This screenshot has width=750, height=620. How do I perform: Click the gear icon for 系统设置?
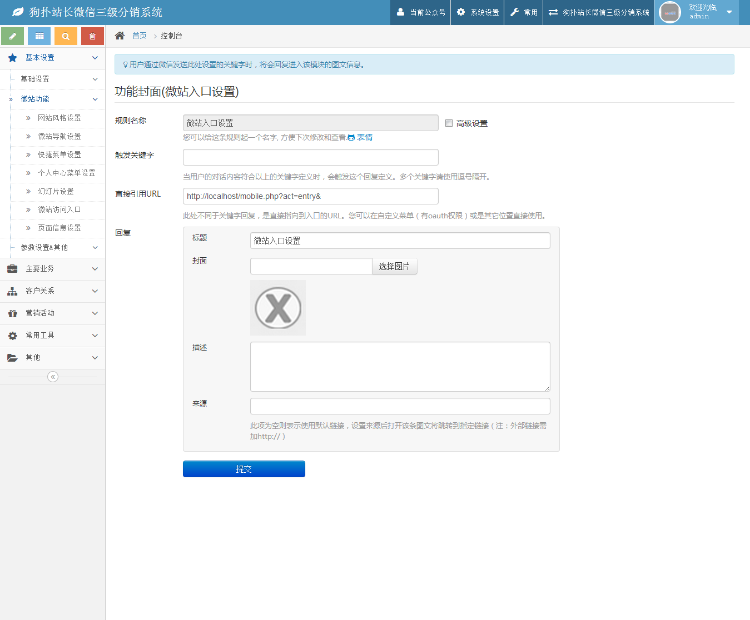pyautogui.click(x=461, y=12)
